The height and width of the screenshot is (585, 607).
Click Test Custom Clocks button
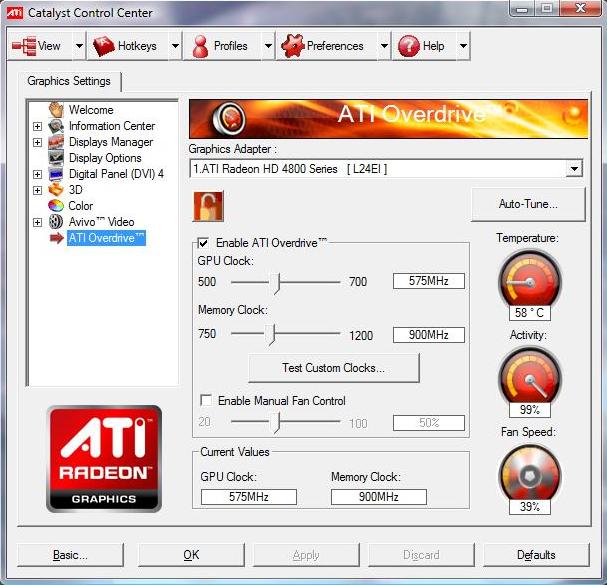point(334,368)
